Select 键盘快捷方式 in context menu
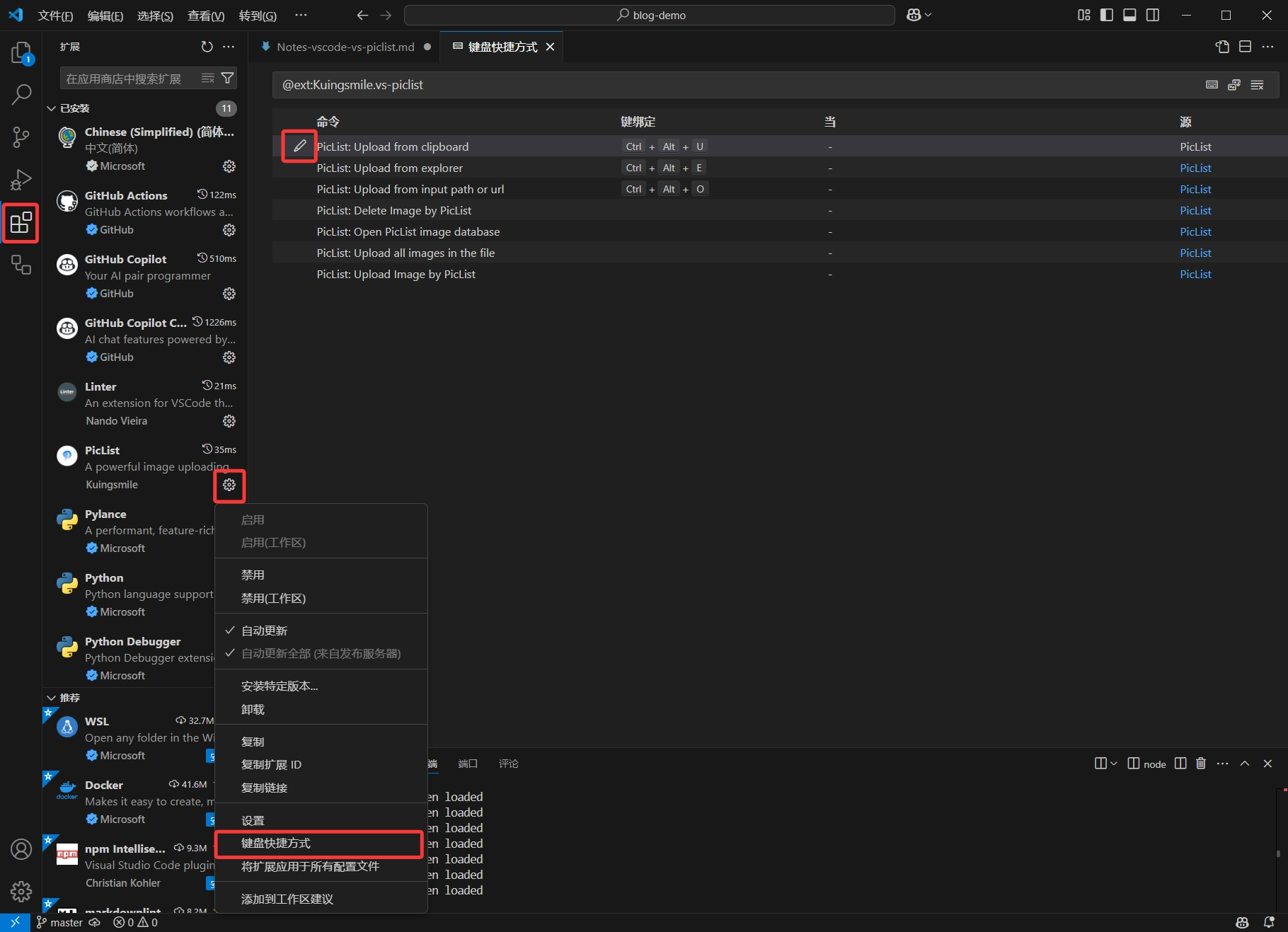1288x932 pixels. tap(320, 844)
